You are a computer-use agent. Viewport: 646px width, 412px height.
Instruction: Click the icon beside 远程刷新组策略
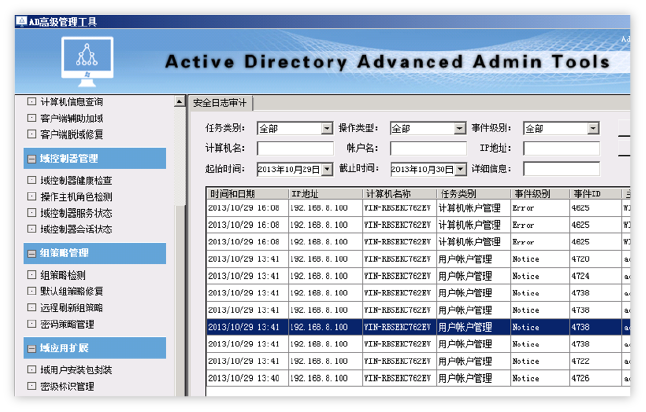31,307
